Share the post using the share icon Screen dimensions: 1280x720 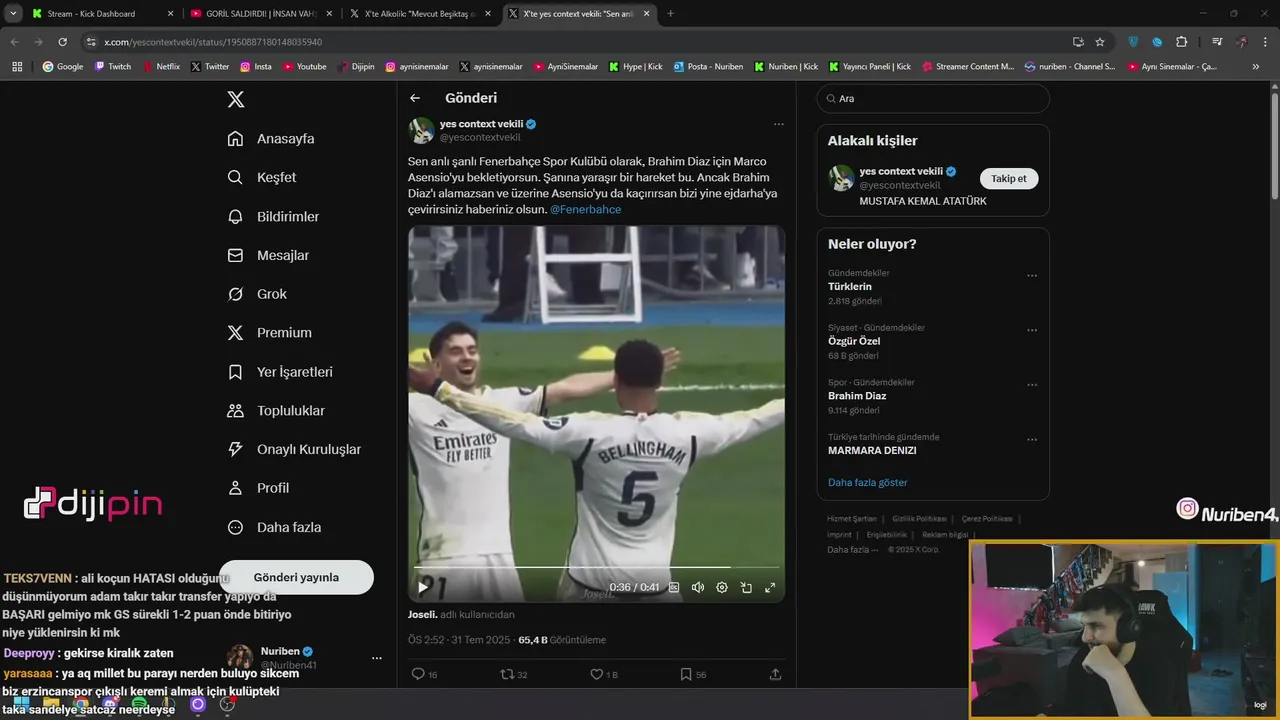tap(775, 675)
